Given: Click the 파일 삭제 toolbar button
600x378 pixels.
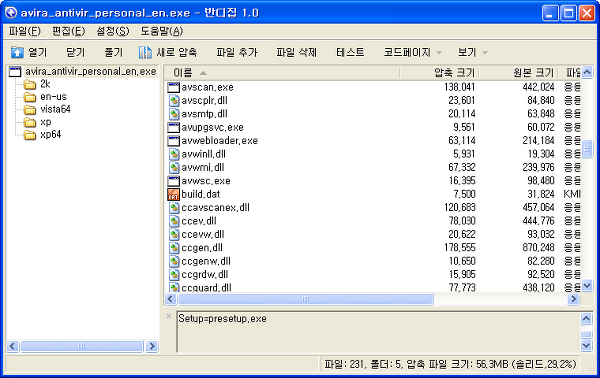Looking at the screenshot, I should tap(297, 52).
